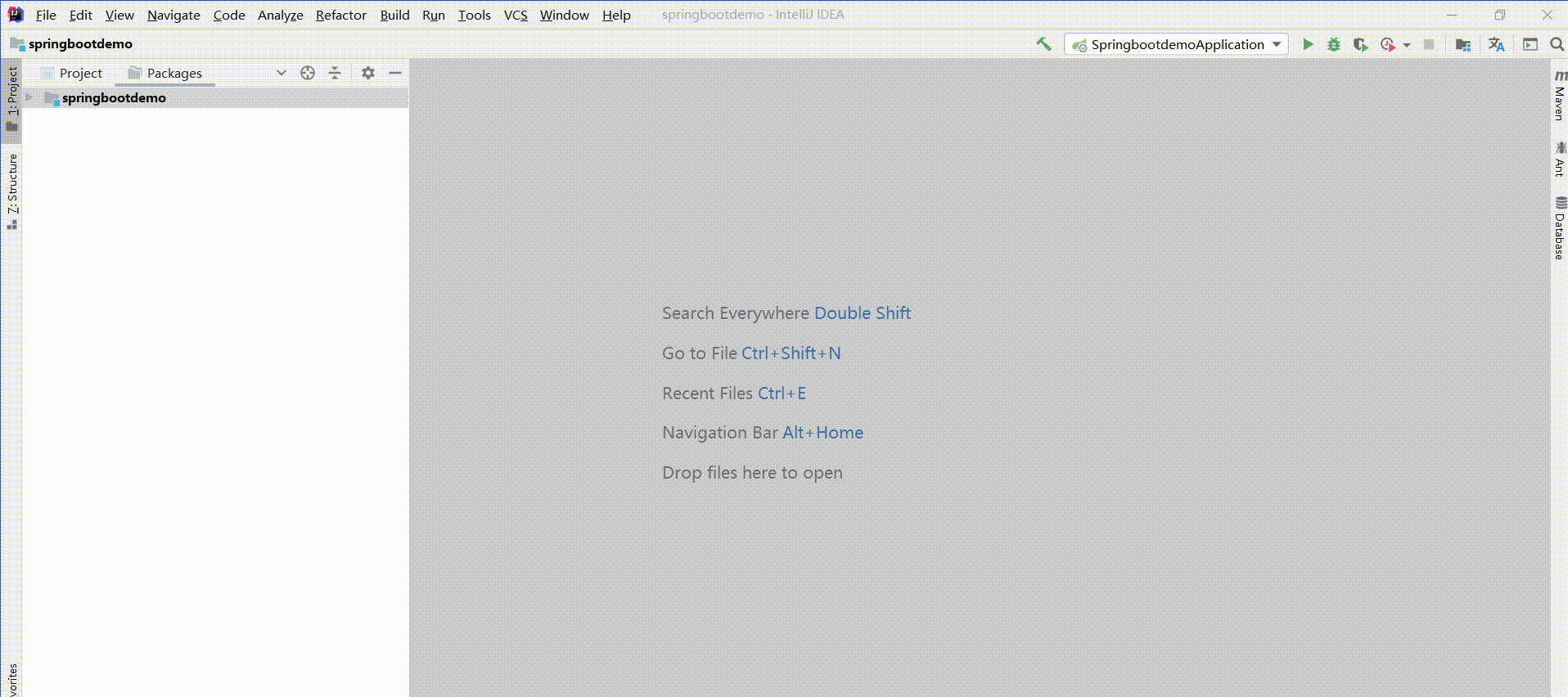Open the Maven tool window
The image size is (1568, 697).
pyautogui.click(x=1559, y=95)
